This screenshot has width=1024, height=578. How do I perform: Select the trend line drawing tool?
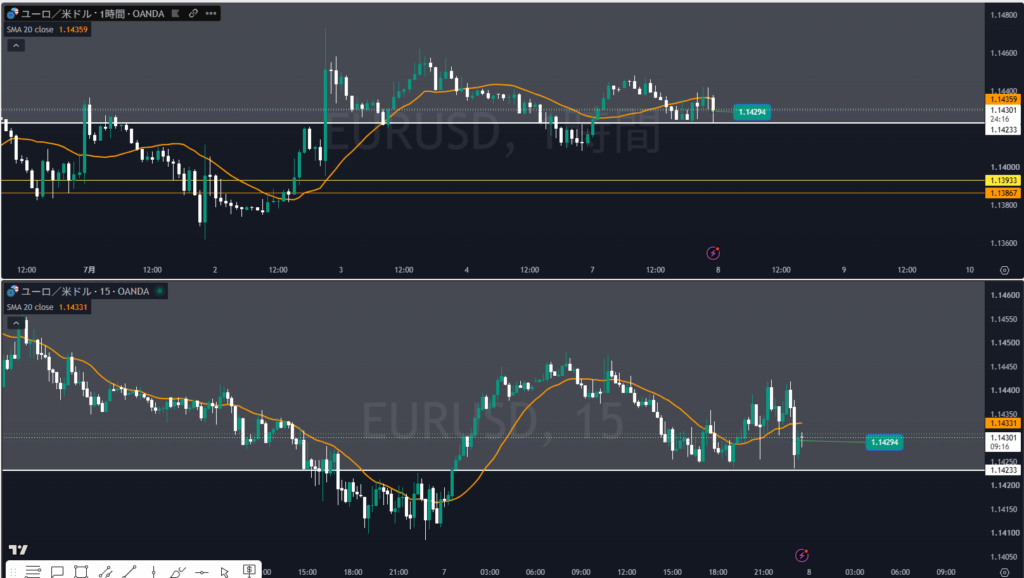129,571
